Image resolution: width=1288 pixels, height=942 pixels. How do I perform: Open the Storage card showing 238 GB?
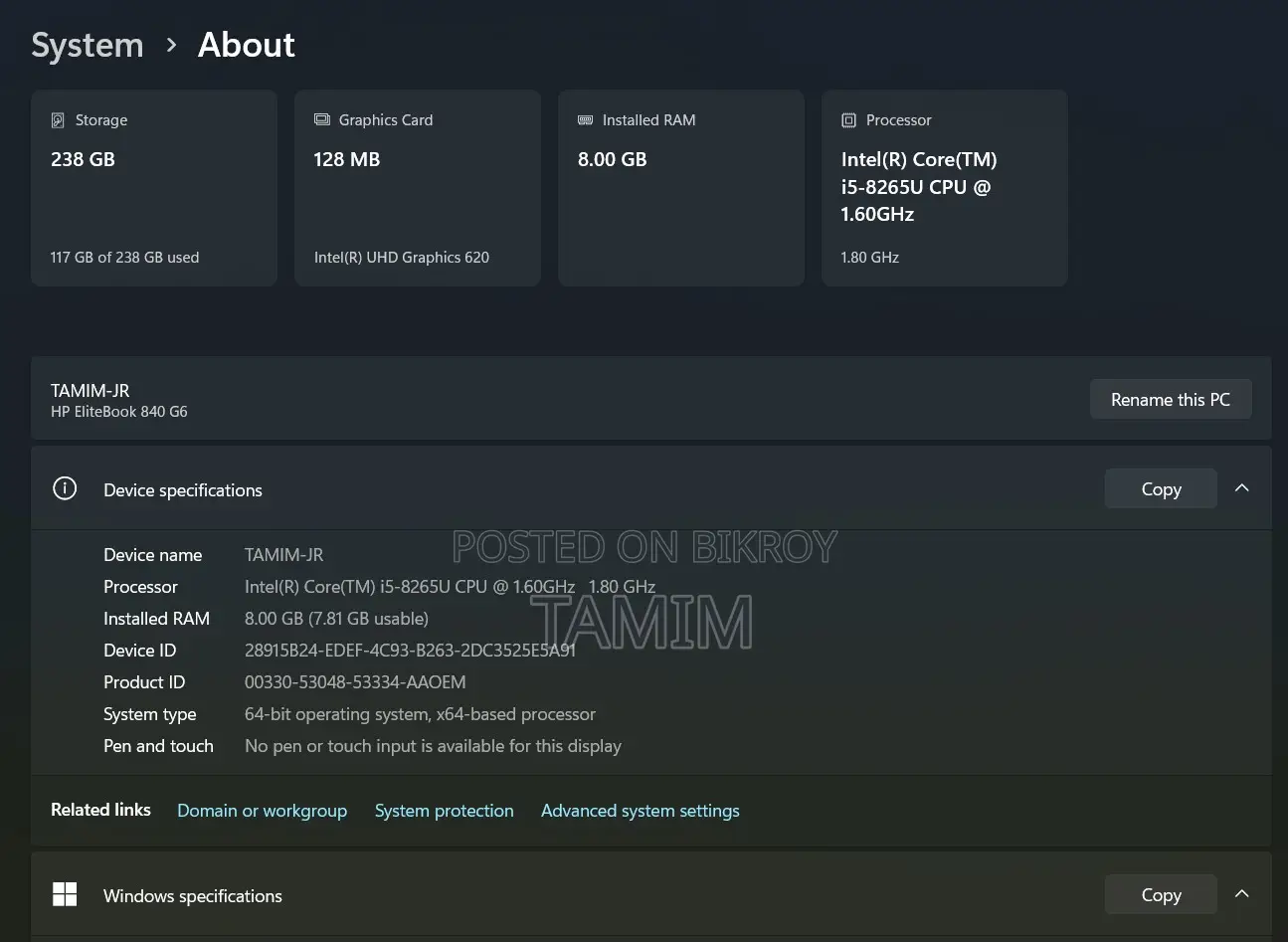click(x=154, y=188)
